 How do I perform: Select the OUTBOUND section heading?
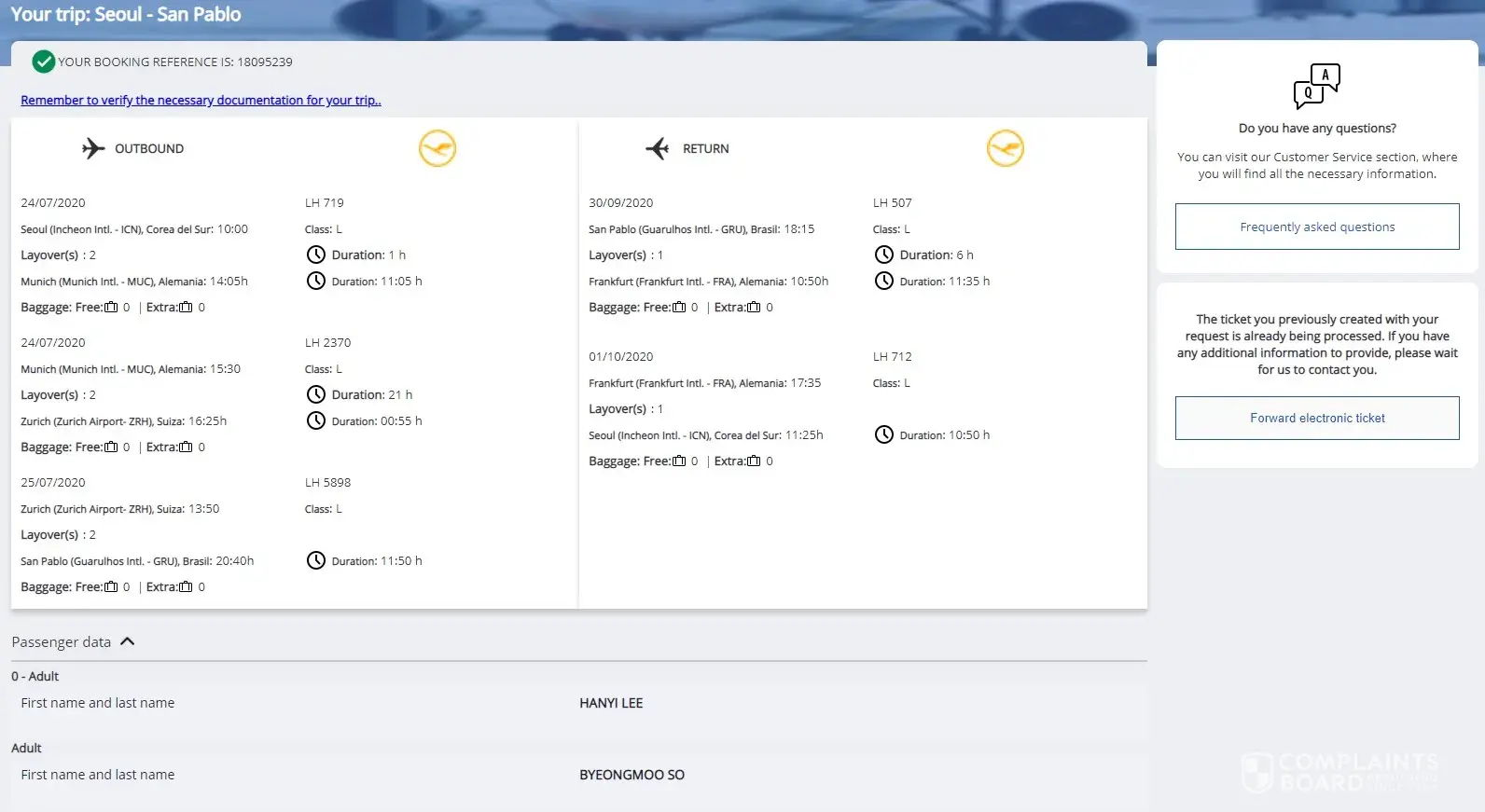(x=149, y=149)
